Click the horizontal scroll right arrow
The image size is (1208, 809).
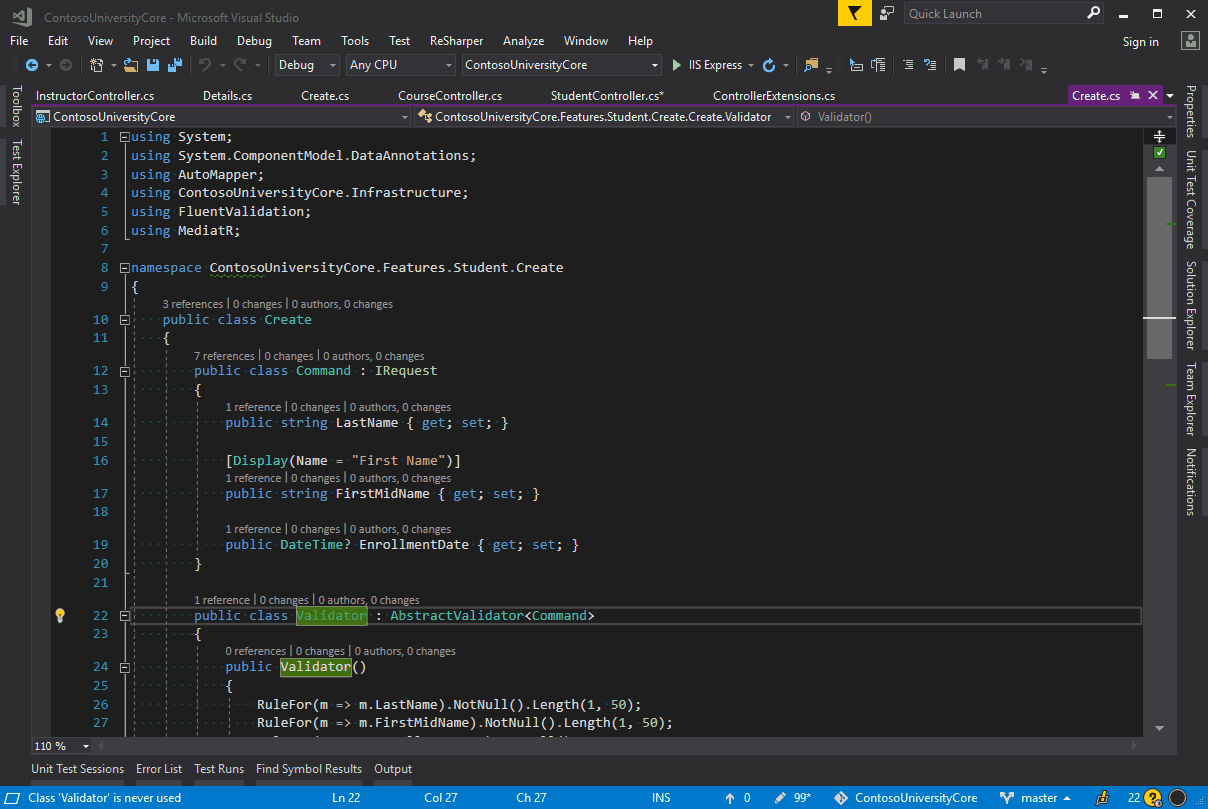1134,746
